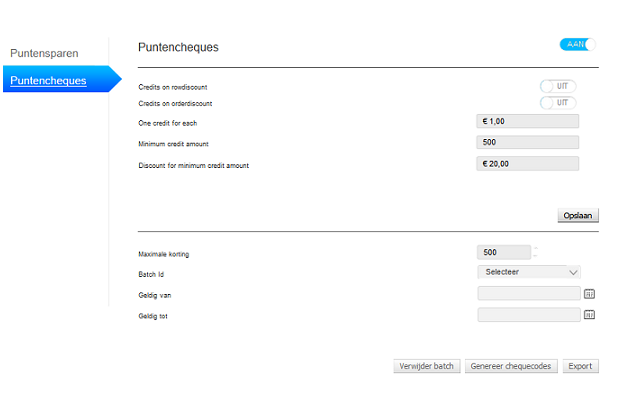Select Puntencheques in the sidebar
Viewport: 622px width, 415px height.
(x=48, y=80)
